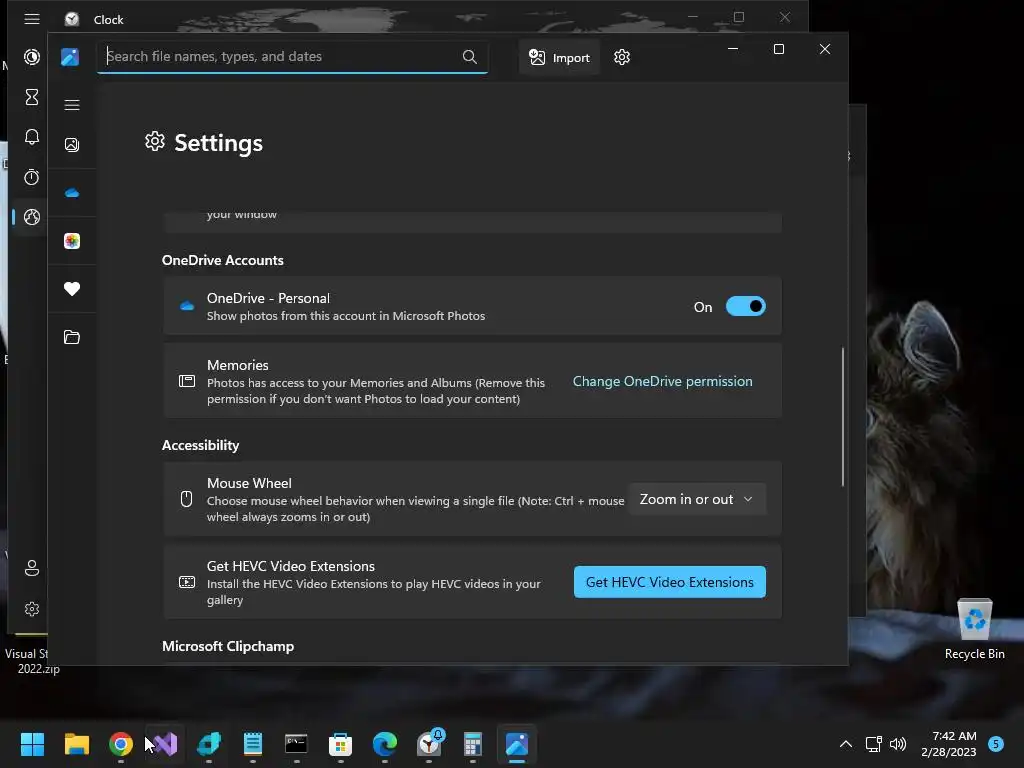Open Focus sessions in Clock sidebar
Screen dimensions: 1024x768
pyautogui.click(x=32, y=57)
